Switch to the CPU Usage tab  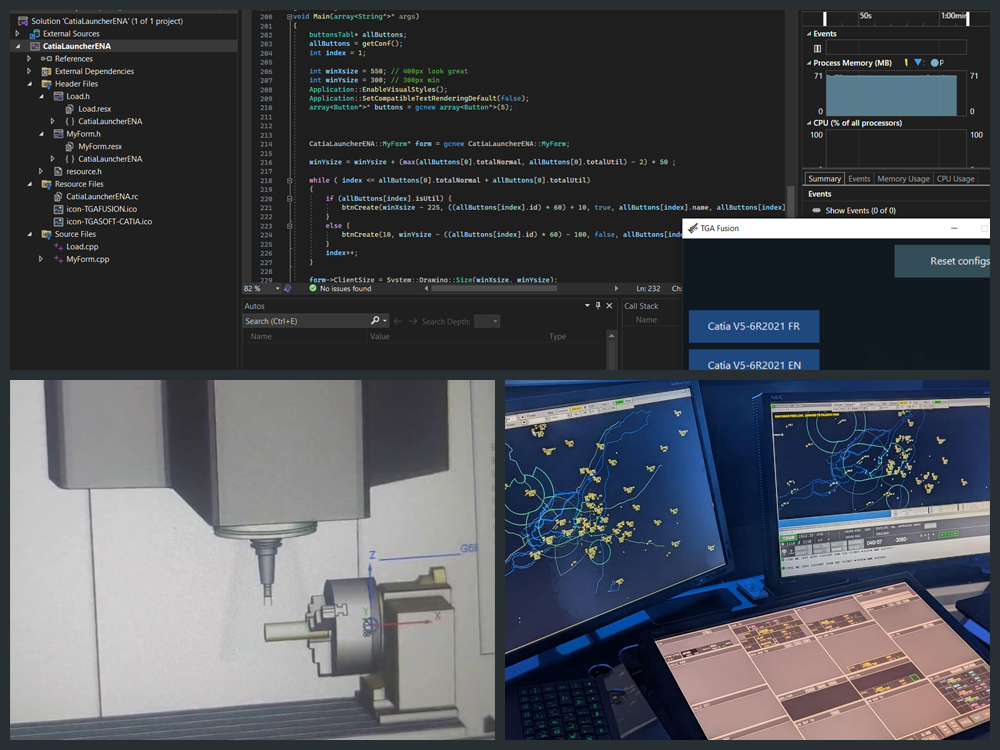955,179
